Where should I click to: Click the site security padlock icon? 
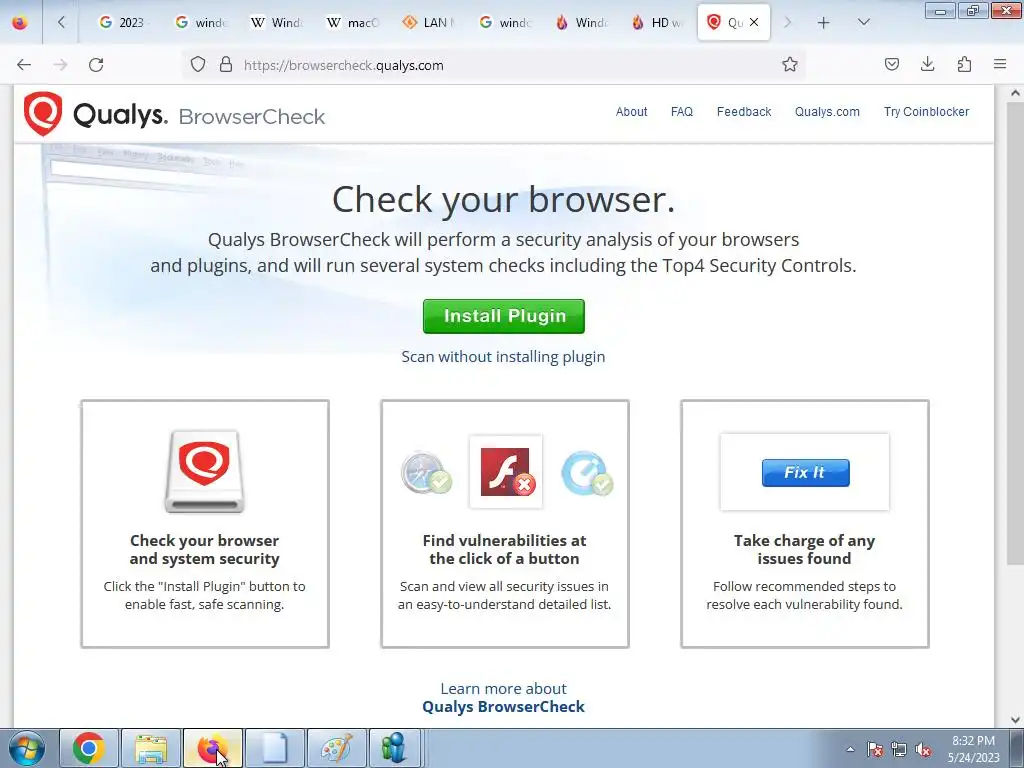coord(226,65)
